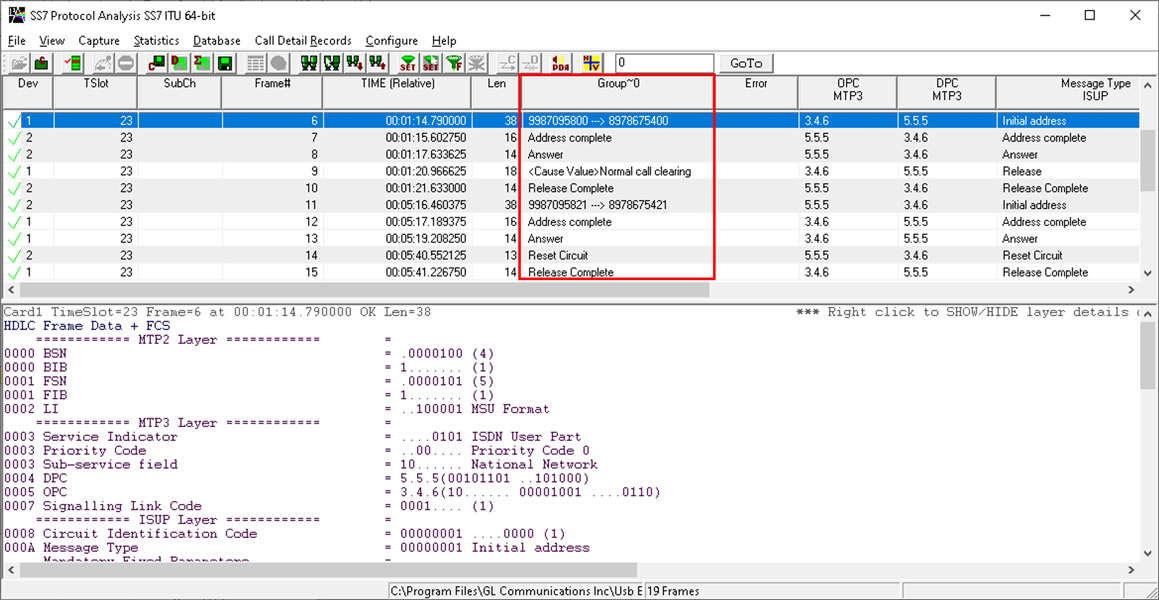The image size is (1159, 600).
Task: Click the 'C' monitor toolbar icon
Action: pyautogui.click(x=157, y=64)
